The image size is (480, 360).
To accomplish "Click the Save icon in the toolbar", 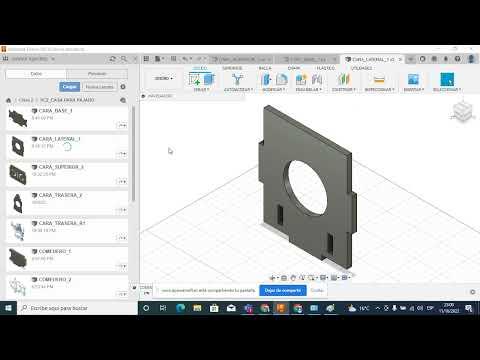I will tap(173, 59).
